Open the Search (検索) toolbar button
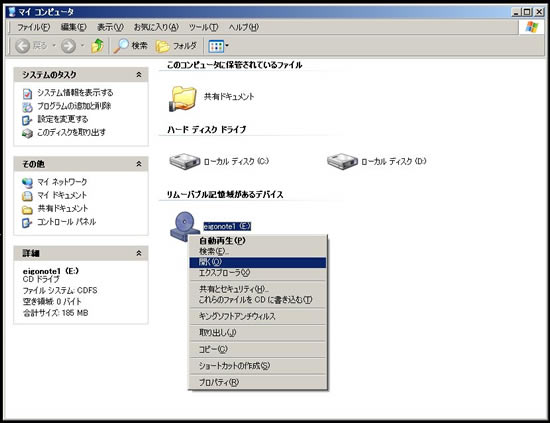This screenshot has height=423, width=550. click(130, 46)
